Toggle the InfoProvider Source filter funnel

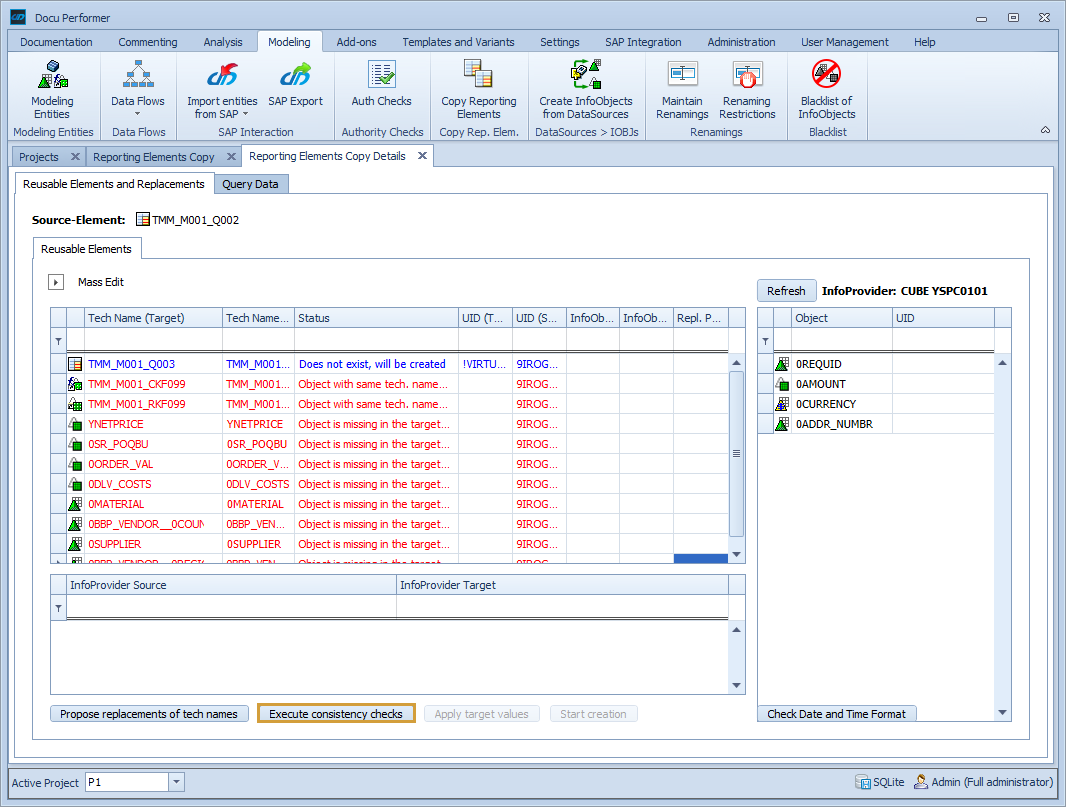click(x=57, y=607)
